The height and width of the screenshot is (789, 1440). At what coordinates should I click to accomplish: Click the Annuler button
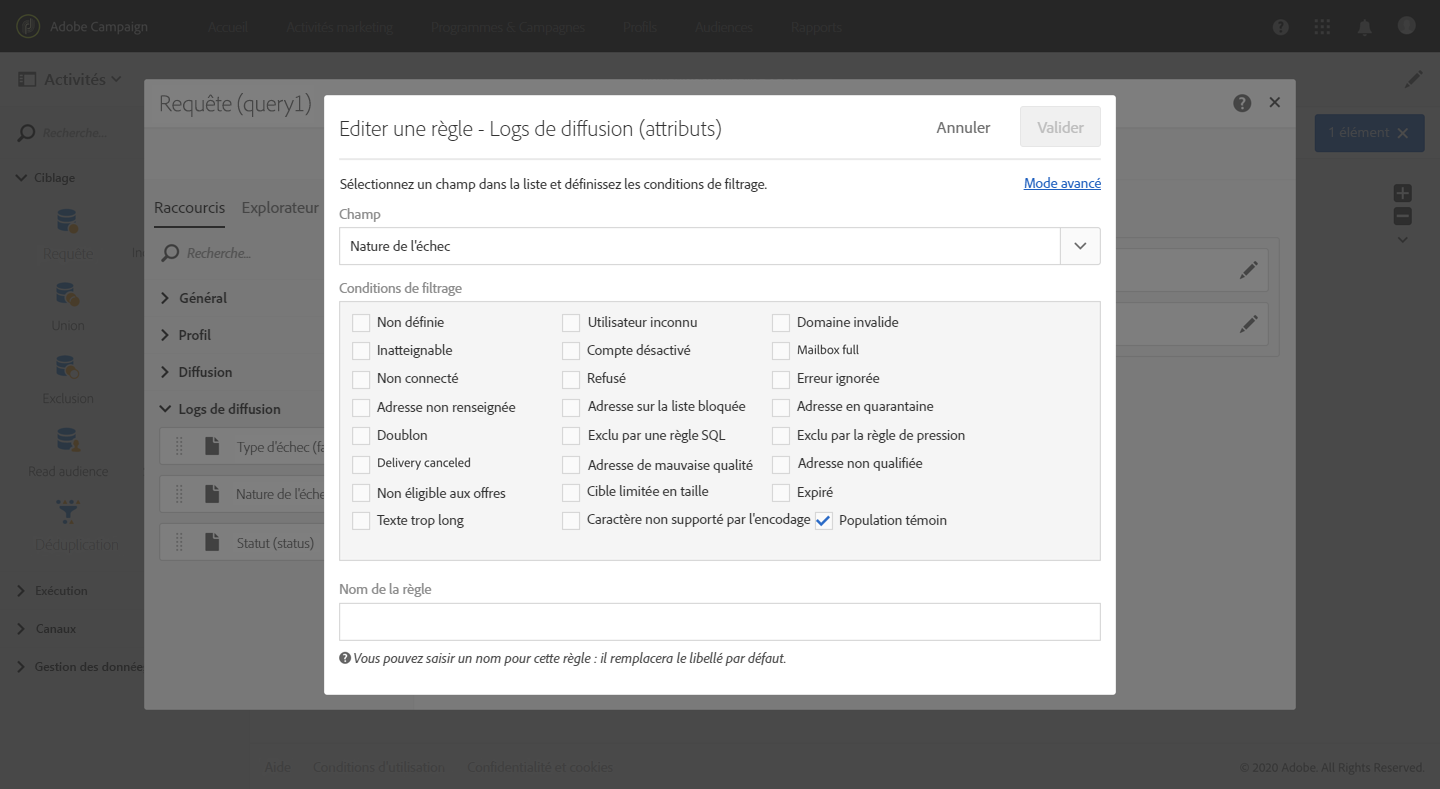(x=963, y=128)
